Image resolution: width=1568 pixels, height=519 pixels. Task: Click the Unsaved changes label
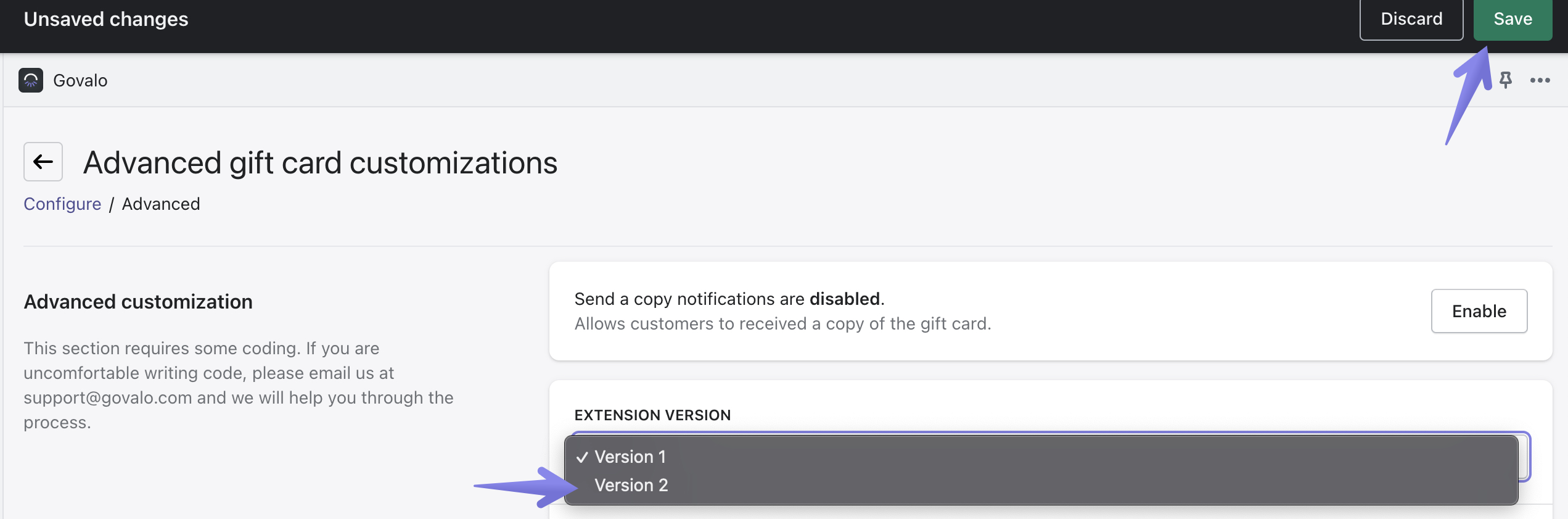(106, 19)
